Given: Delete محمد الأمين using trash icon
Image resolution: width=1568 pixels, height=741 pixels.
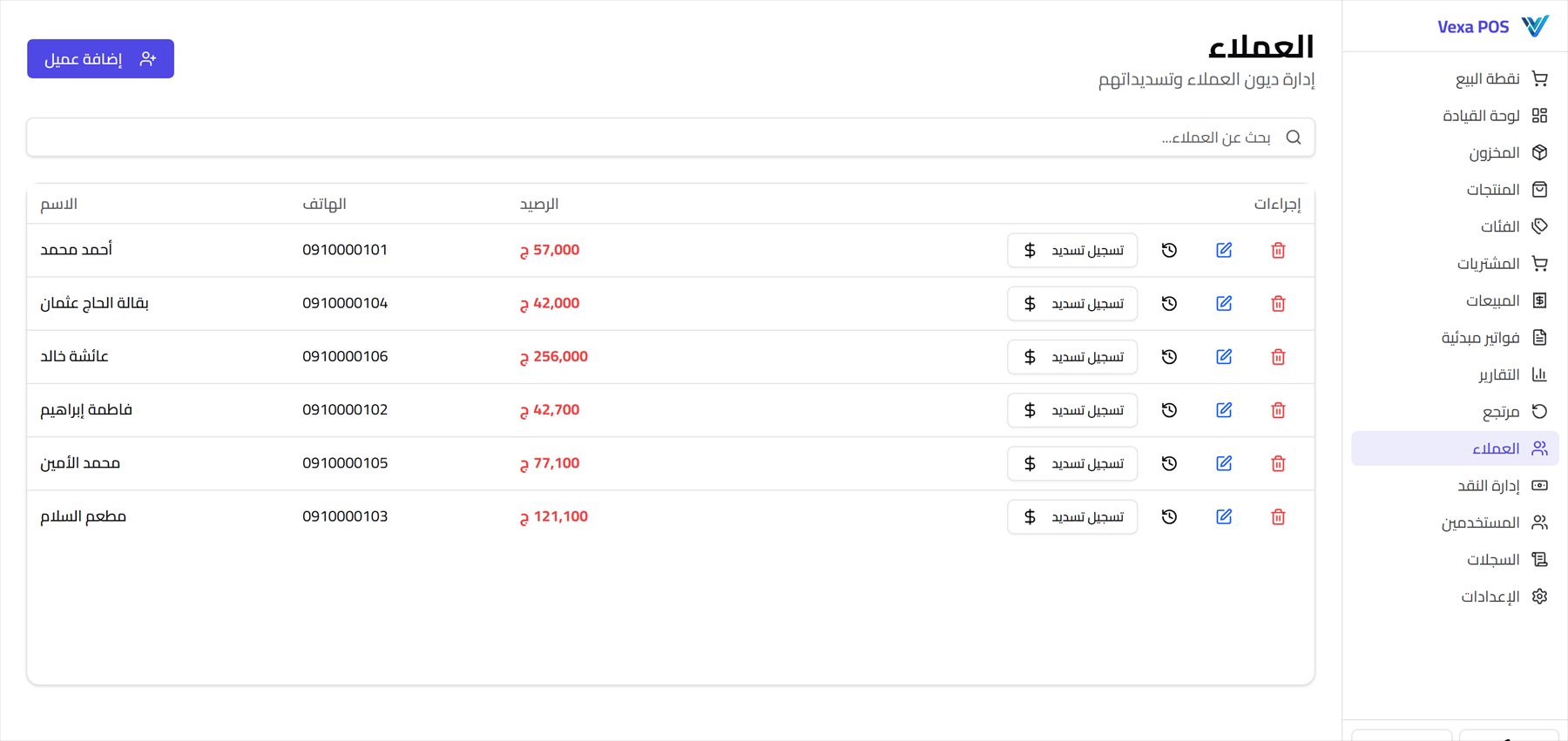Looking at the screenshot, I should (x=1278, y=464).
